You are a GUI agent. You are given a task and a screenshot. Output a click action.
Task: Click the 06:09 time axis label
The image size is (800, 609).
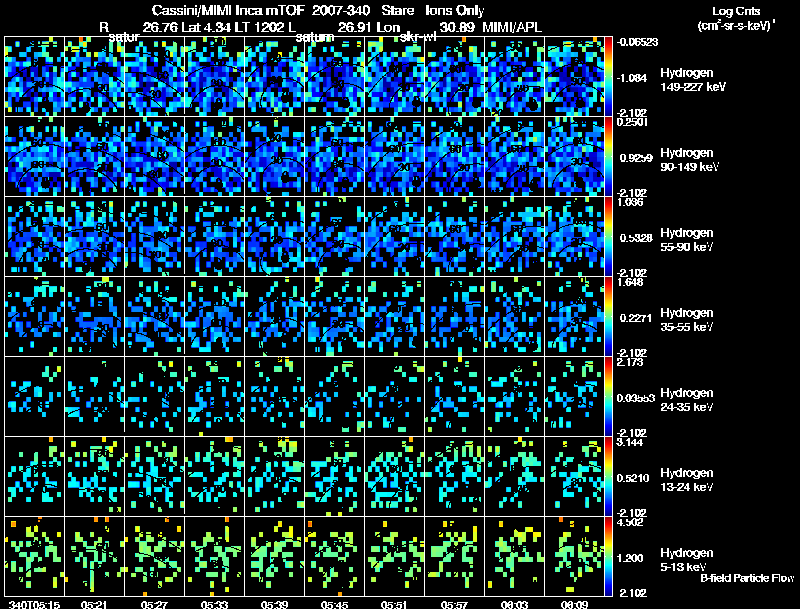574,605
